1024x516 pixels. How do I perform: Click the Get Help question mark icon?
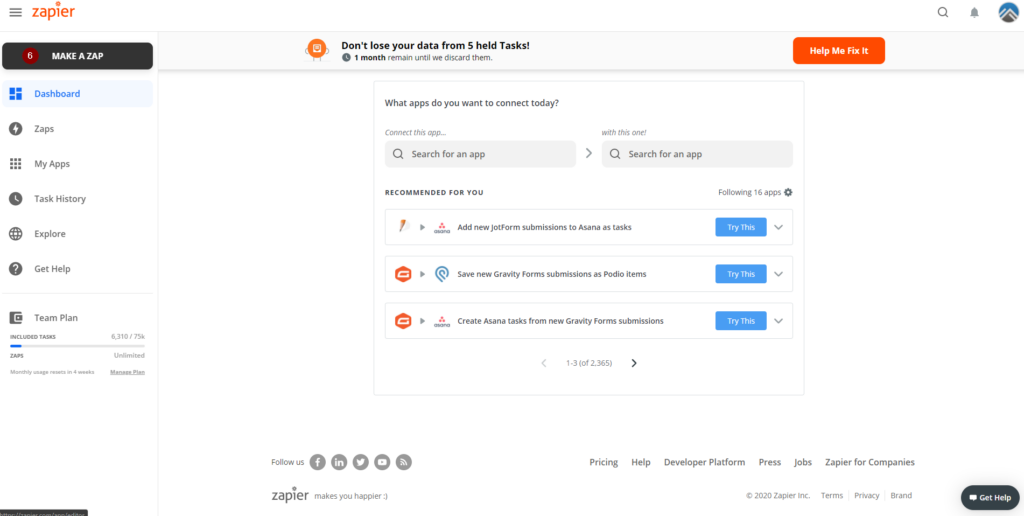click(x=16, y=268)
